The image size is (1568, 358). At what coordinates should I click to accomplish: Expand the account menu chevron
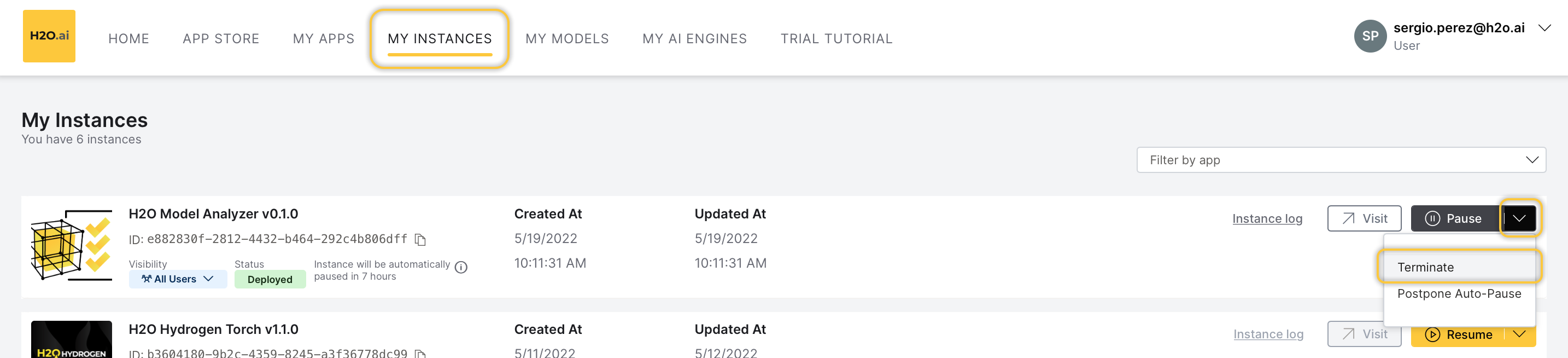[1544, 28]
